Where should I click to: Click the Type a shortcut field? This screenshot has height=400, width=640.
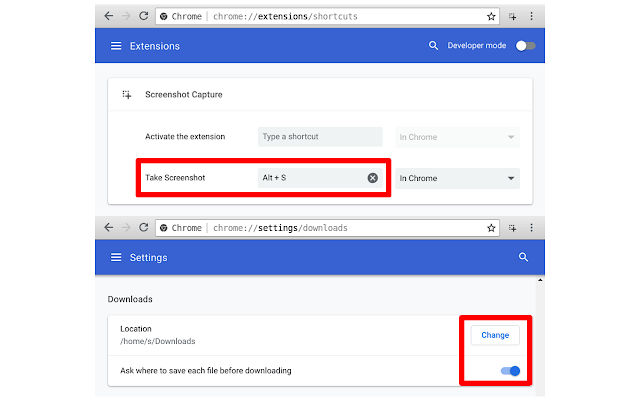[319, 137]
